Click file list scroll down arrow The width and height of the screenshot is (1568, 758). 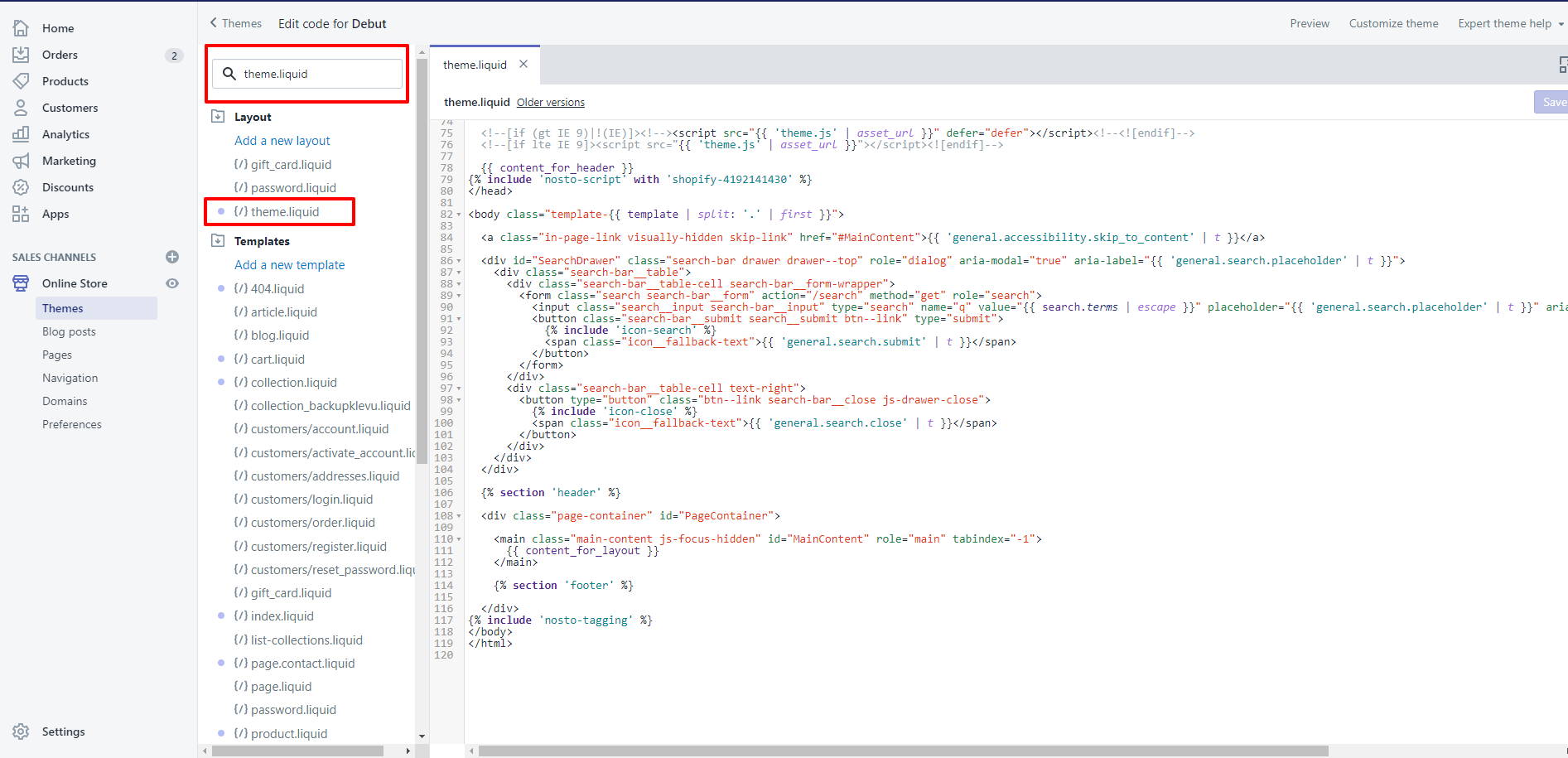(x=422, y=736)
